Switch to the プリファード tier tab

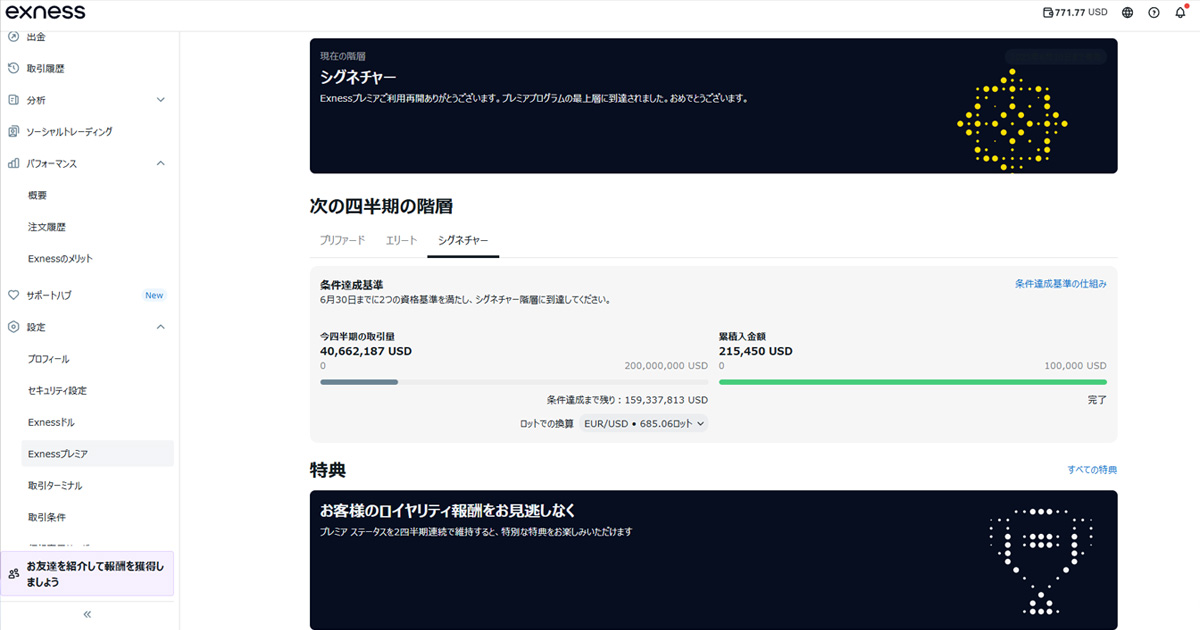[x=342, y=241]
